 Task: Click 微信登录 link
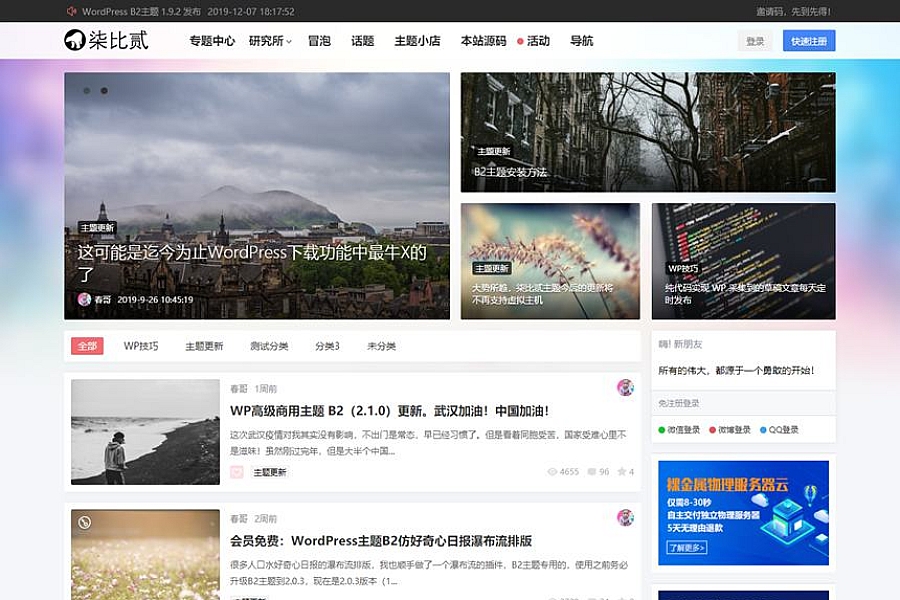point(683,429)
